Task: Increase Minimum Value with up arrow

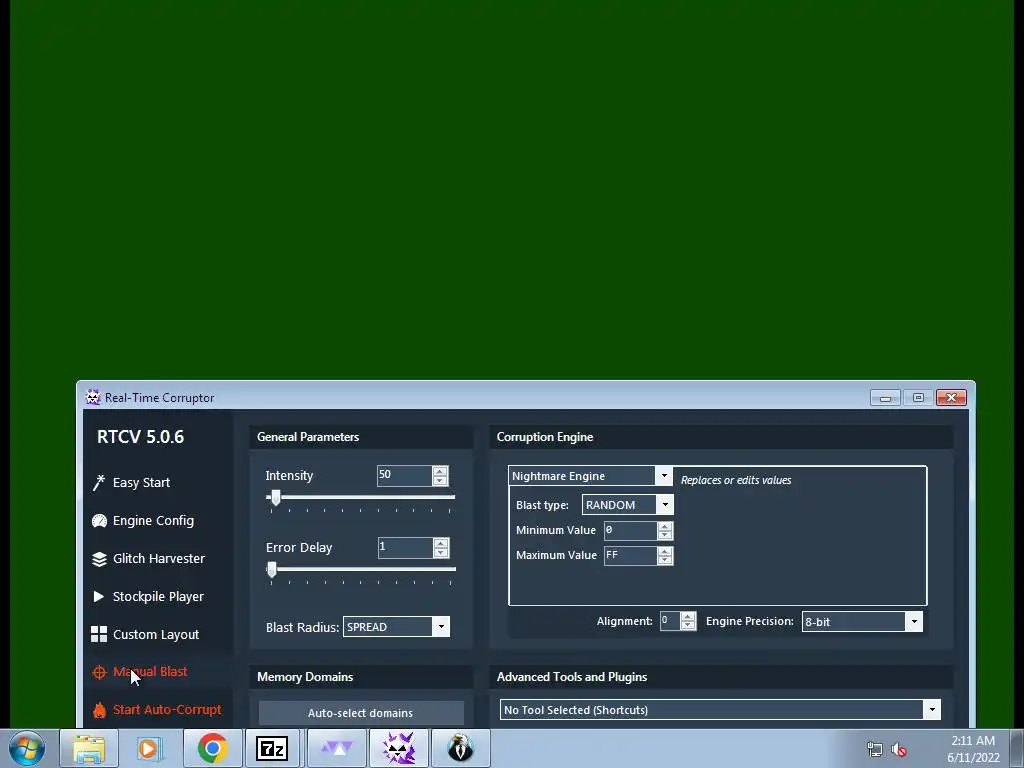Action: [x=665, y=526]
